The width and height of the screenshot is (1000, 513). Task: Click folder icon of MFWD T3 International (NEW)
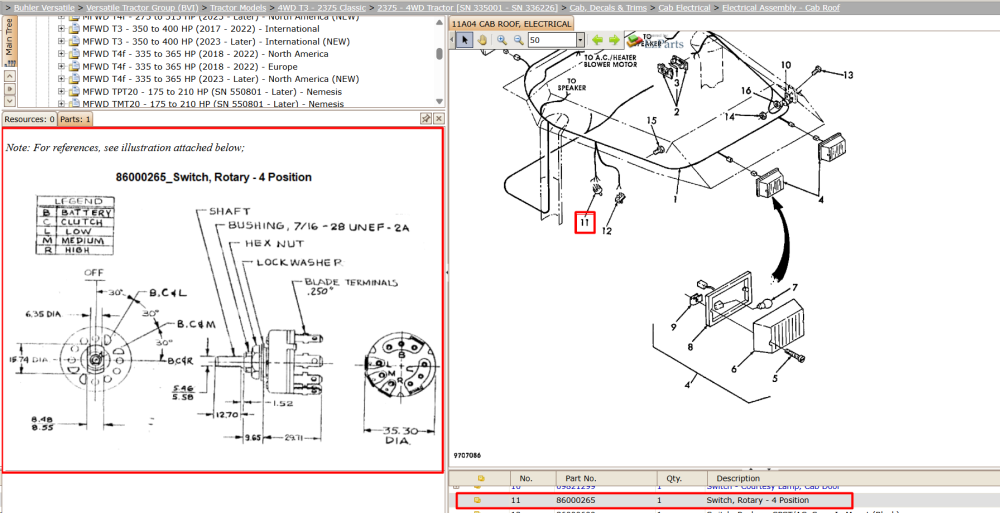pyautogui.click(x=74, y=41)
